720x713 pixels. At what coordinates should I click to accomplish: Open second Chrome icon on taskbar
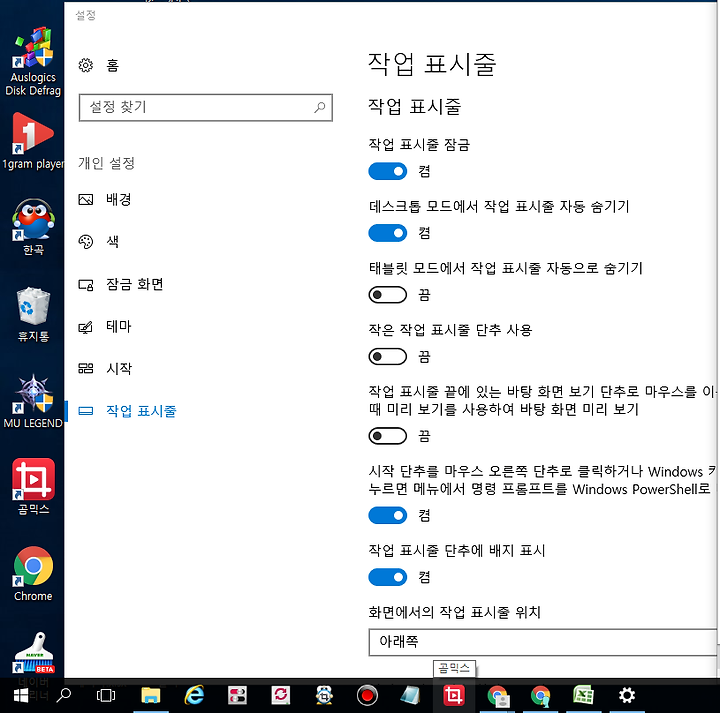(x=540, y=696)
